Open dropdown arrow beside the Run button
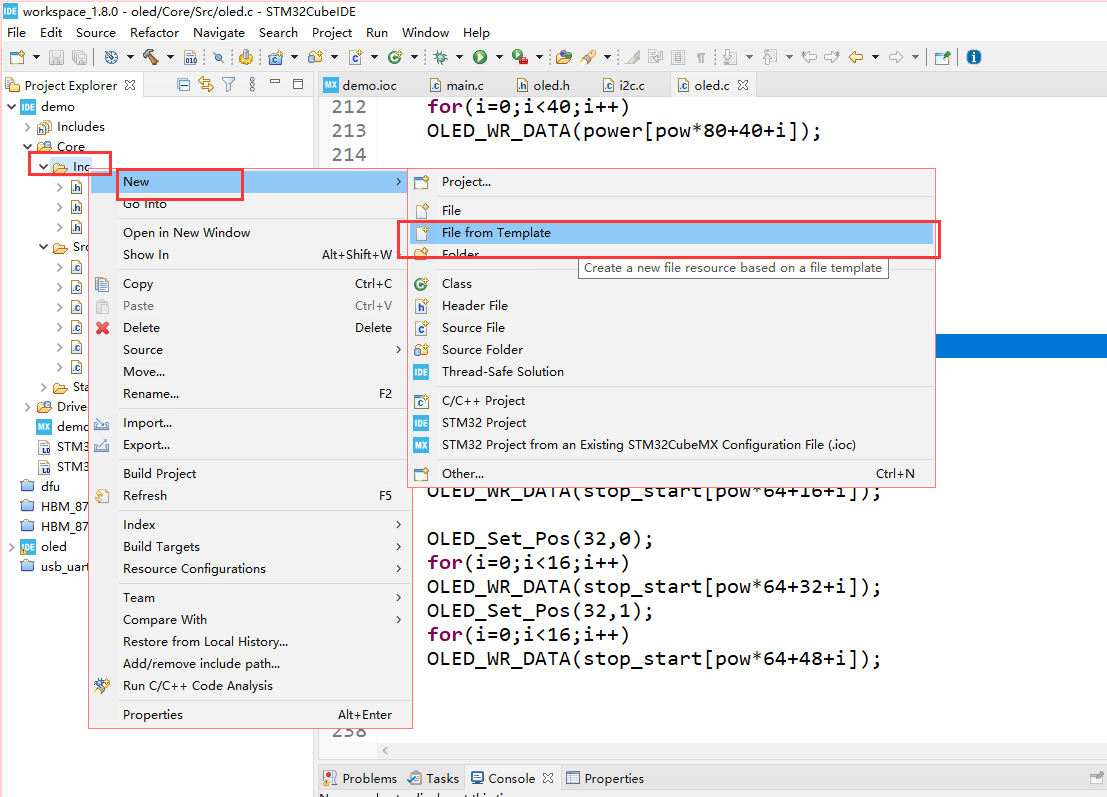Image resolution: width=1107 pixels, height=797 pixels. (x=499, y=57)
